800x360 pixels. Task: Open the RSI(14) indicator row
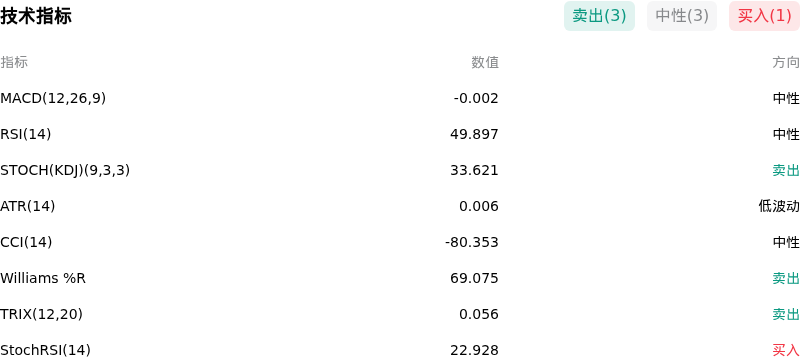[x=400, y=134]
